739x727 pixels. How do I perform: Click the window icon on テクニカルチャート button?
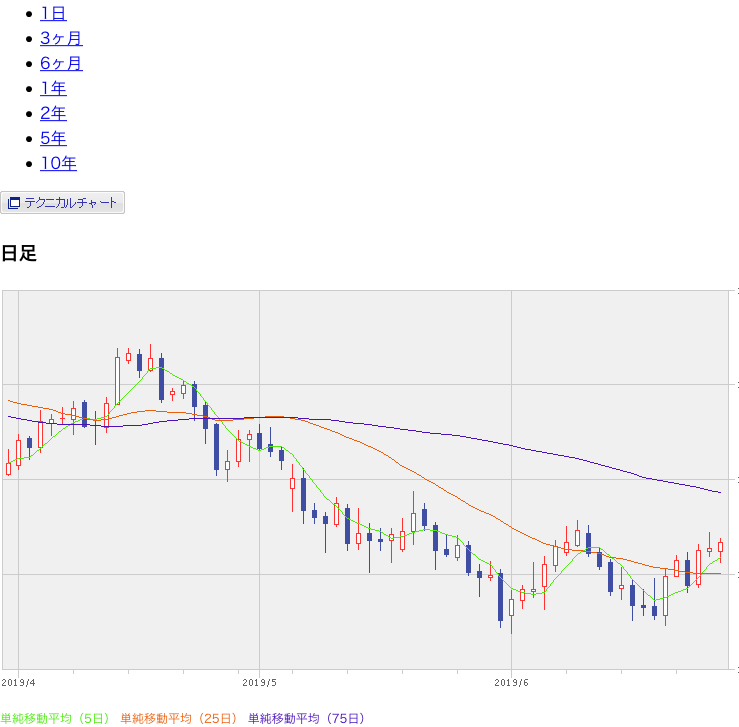(x=14, y=203)
